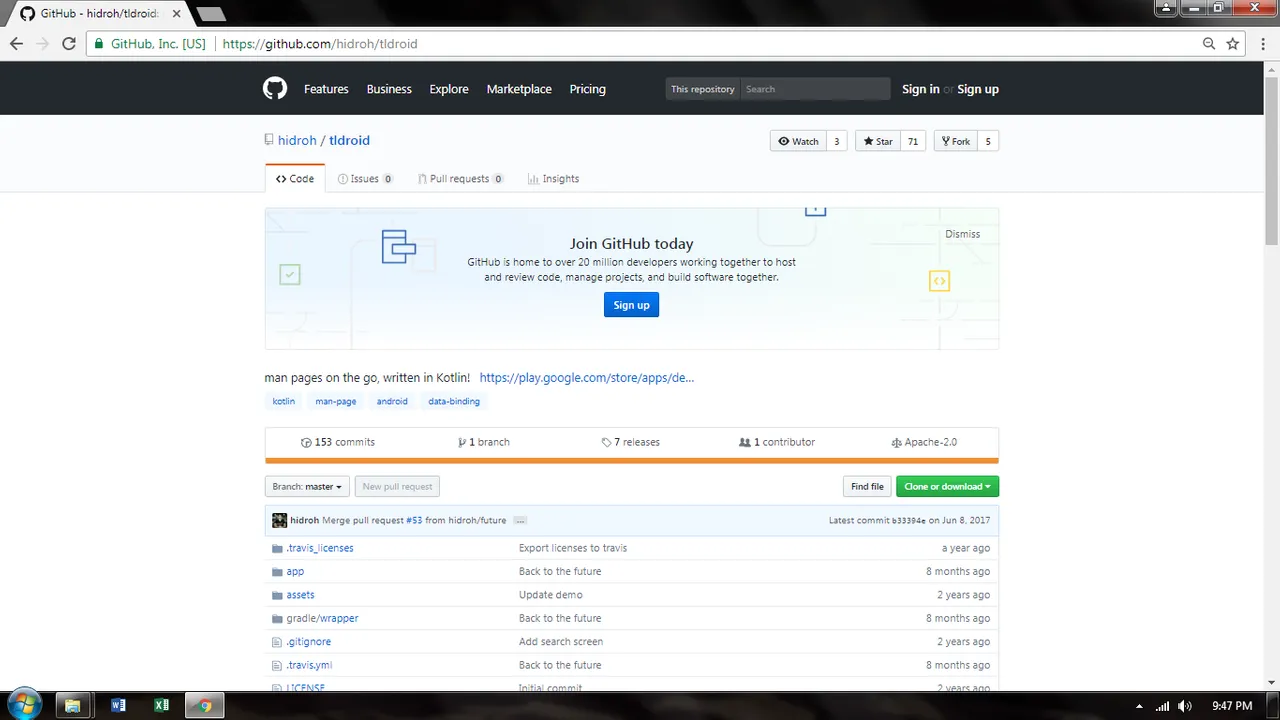Image resolution: width=1280 pixels, height=720 pixels.
Task: Click the GitHub search input field
Action: click(x=815, y=89)
